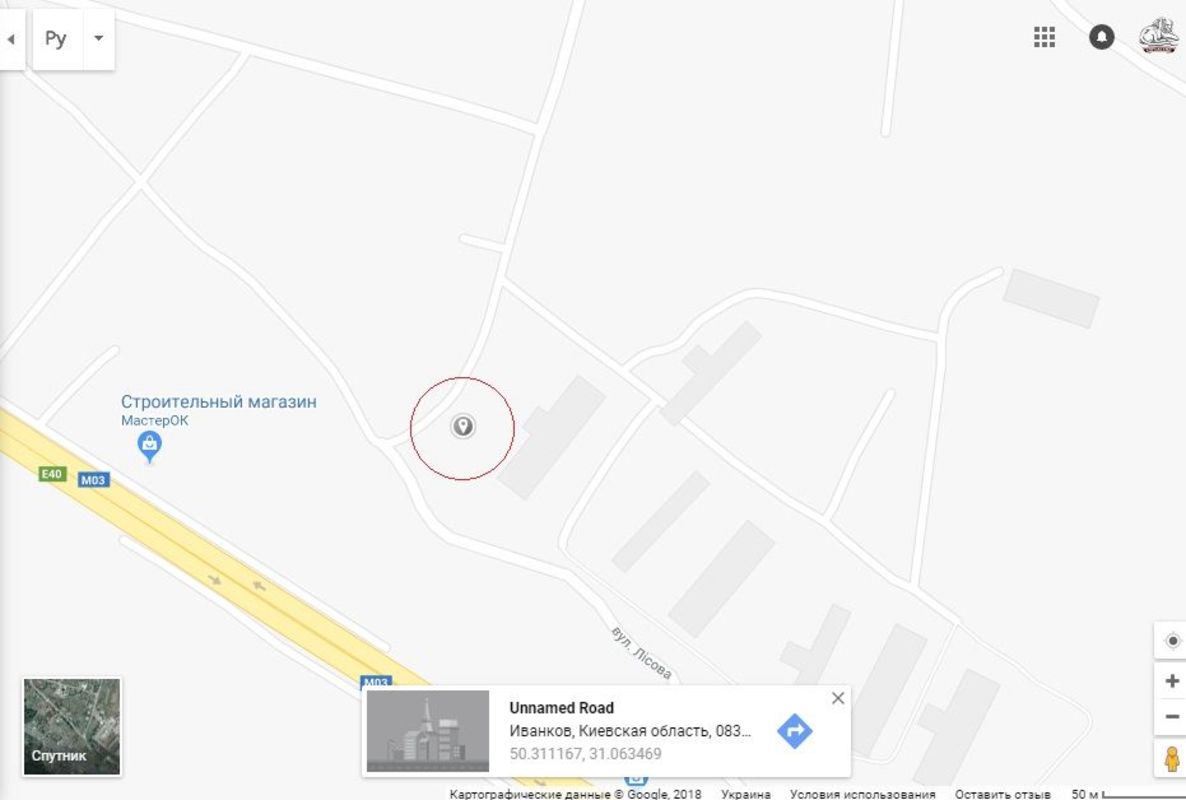The height and width of the screenshot is (800, 1186).
Task: Open the Google apps grid
Action: pos(1044,37)
